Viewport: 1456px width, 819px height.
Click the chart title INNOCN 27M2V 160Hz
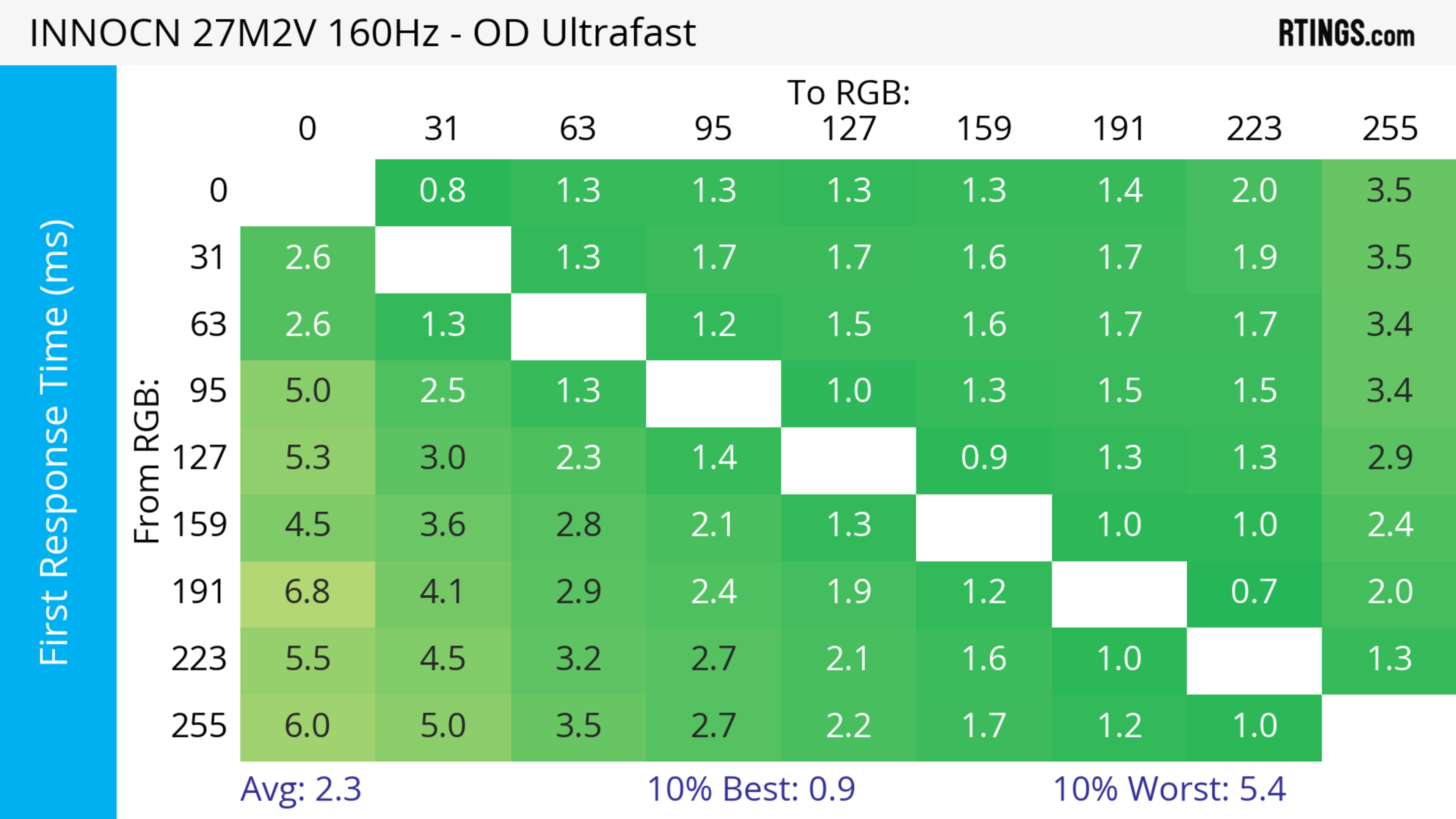click(362, 33)
